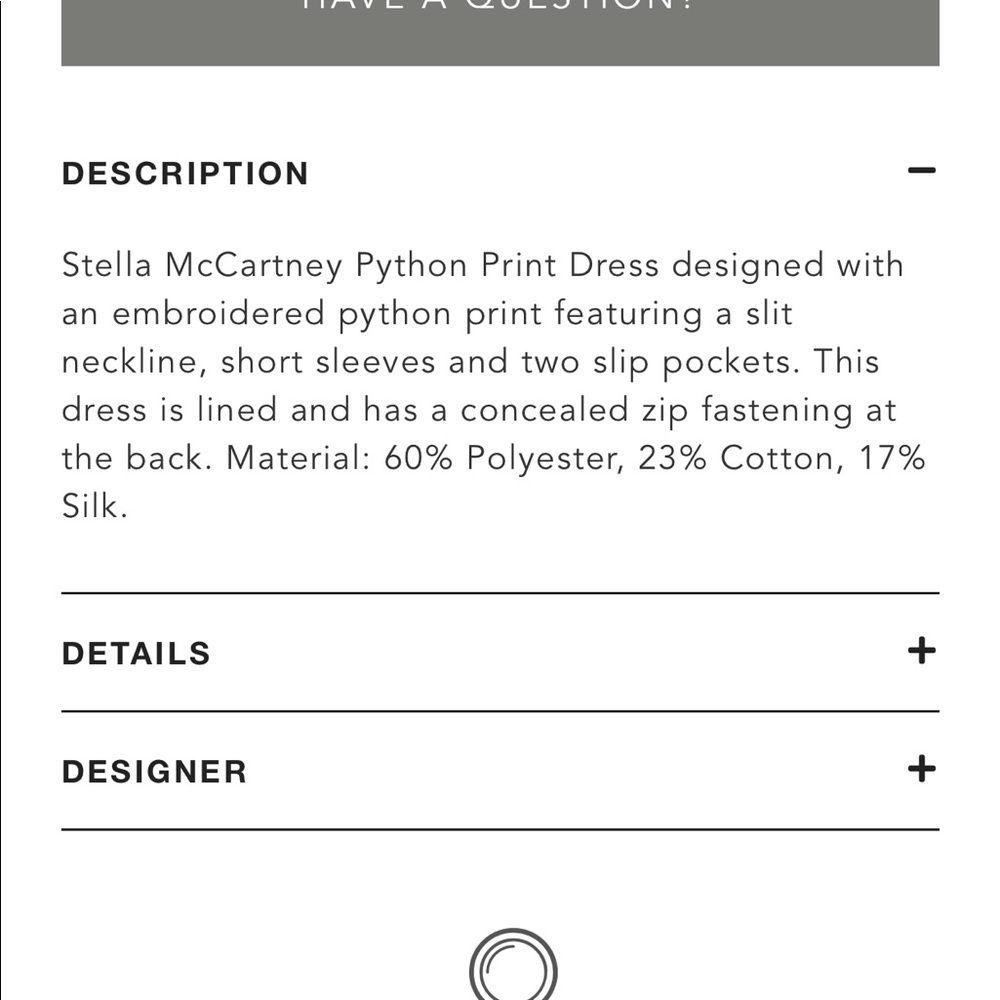
Task: Click 'embroidered python print' in the description
Action: [x=327, y=314]
